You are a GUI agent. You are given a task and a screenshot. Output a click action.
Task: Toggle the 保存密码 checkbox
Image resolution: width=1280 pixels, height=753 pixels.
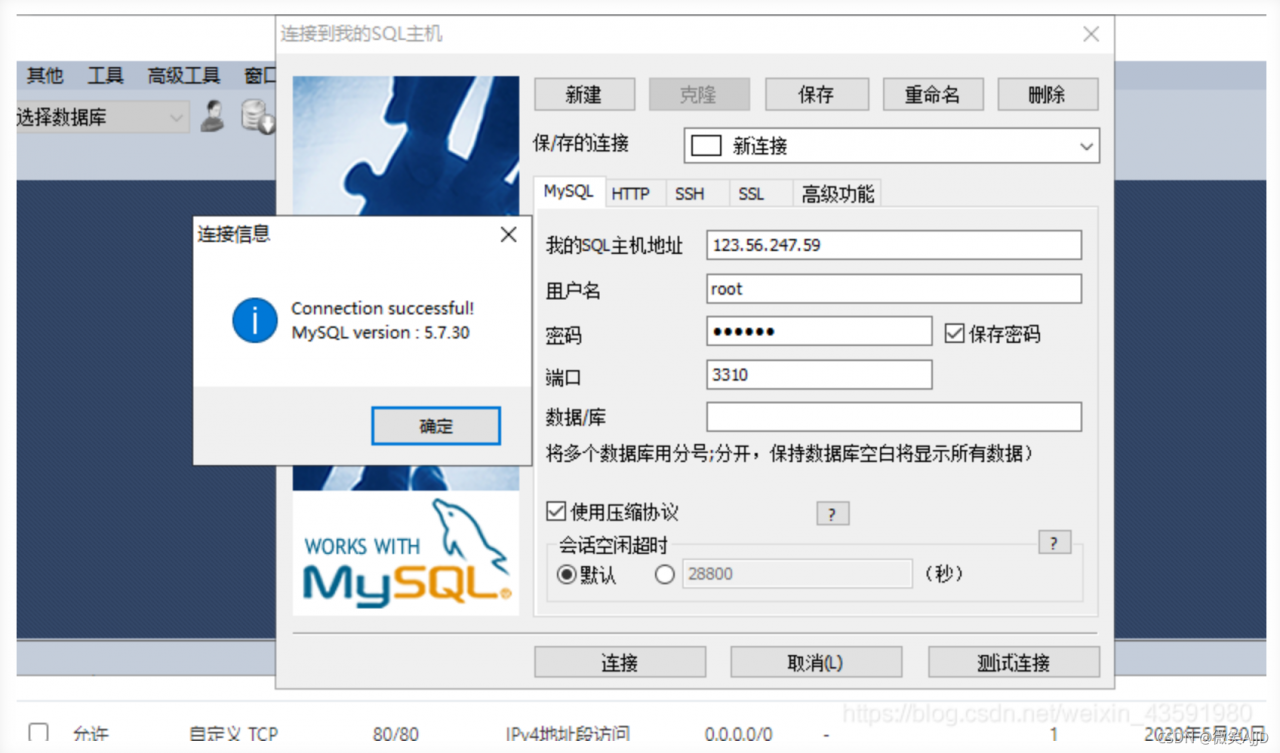click(x=954, y=333)
